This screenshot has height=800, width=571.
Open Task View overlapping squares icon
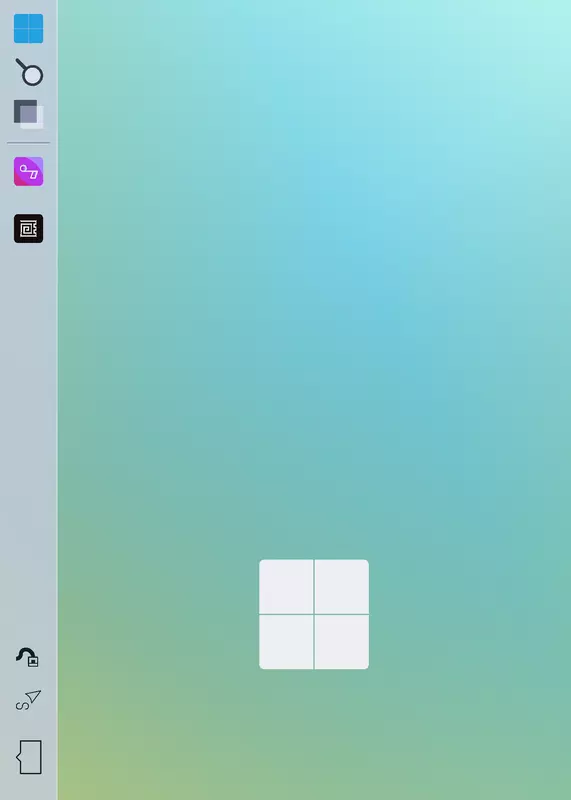coord(29,114)
